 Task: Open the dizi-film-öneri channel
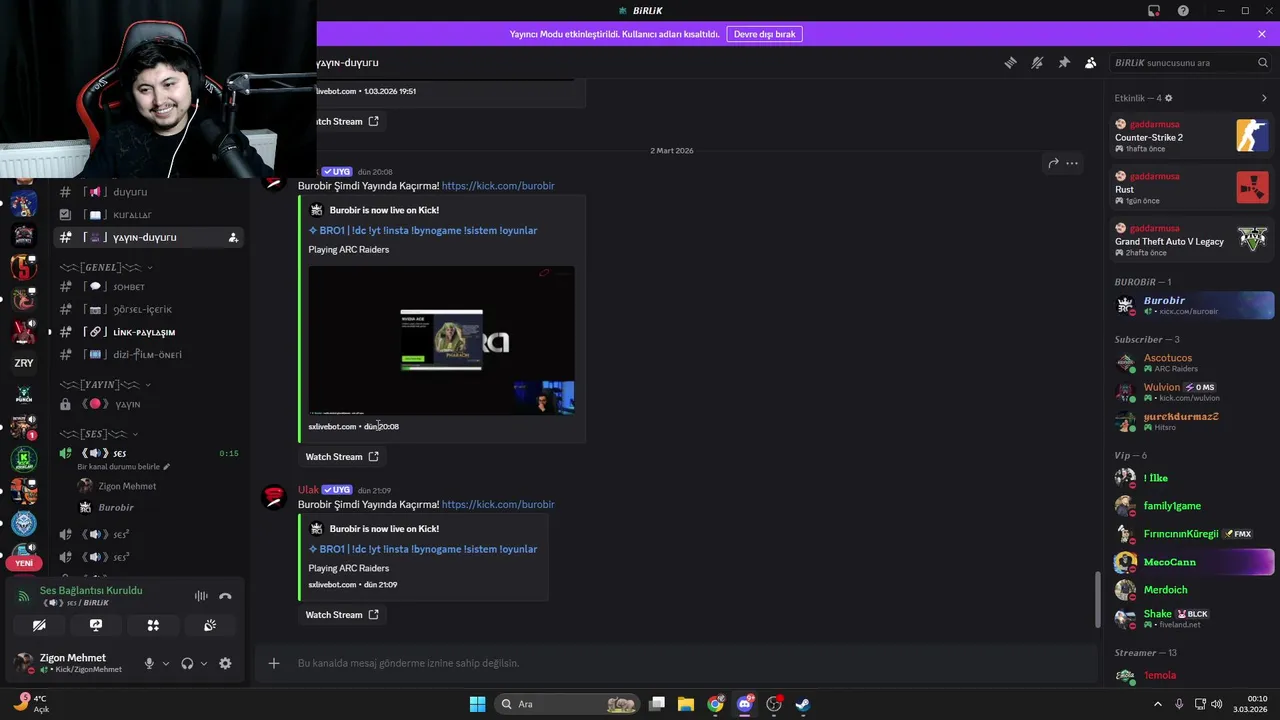coord(148,354)
